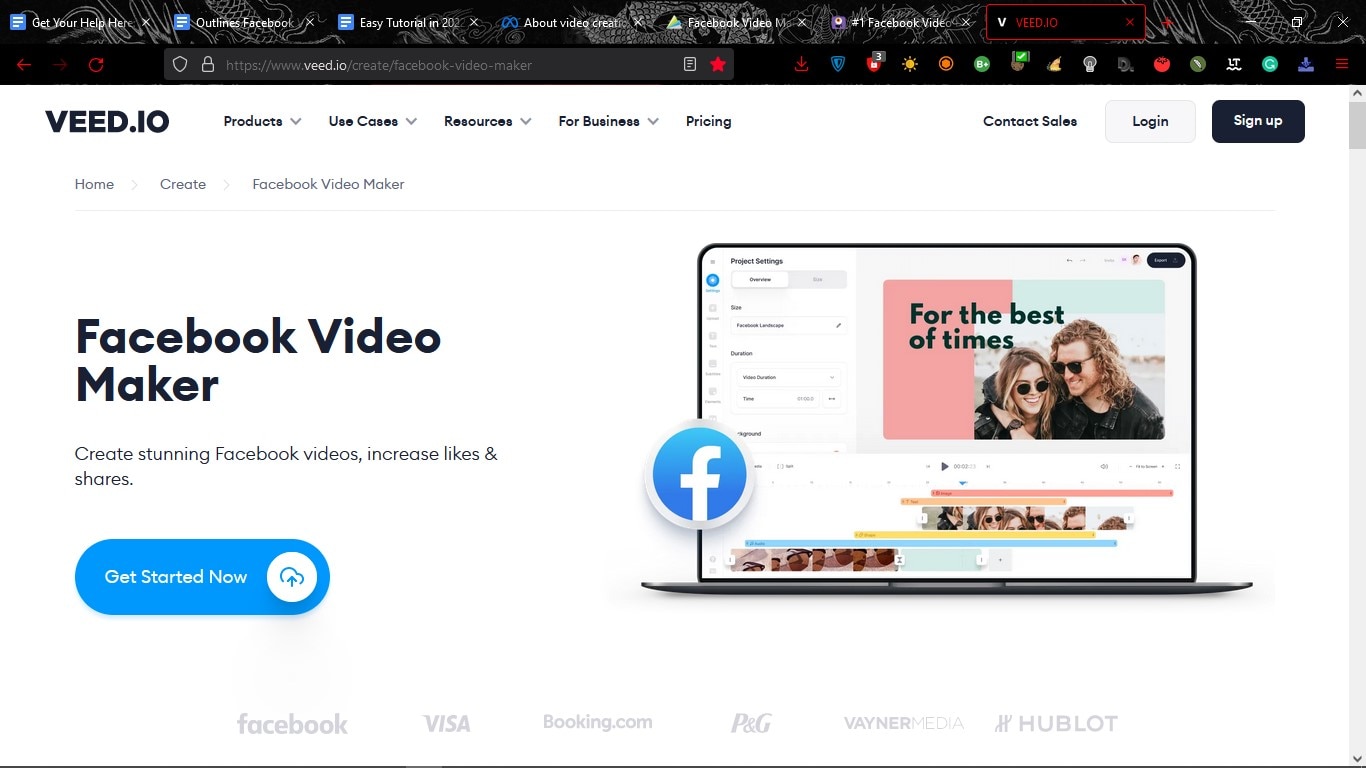Expand the For Business dropdown

tap(608, 121)
